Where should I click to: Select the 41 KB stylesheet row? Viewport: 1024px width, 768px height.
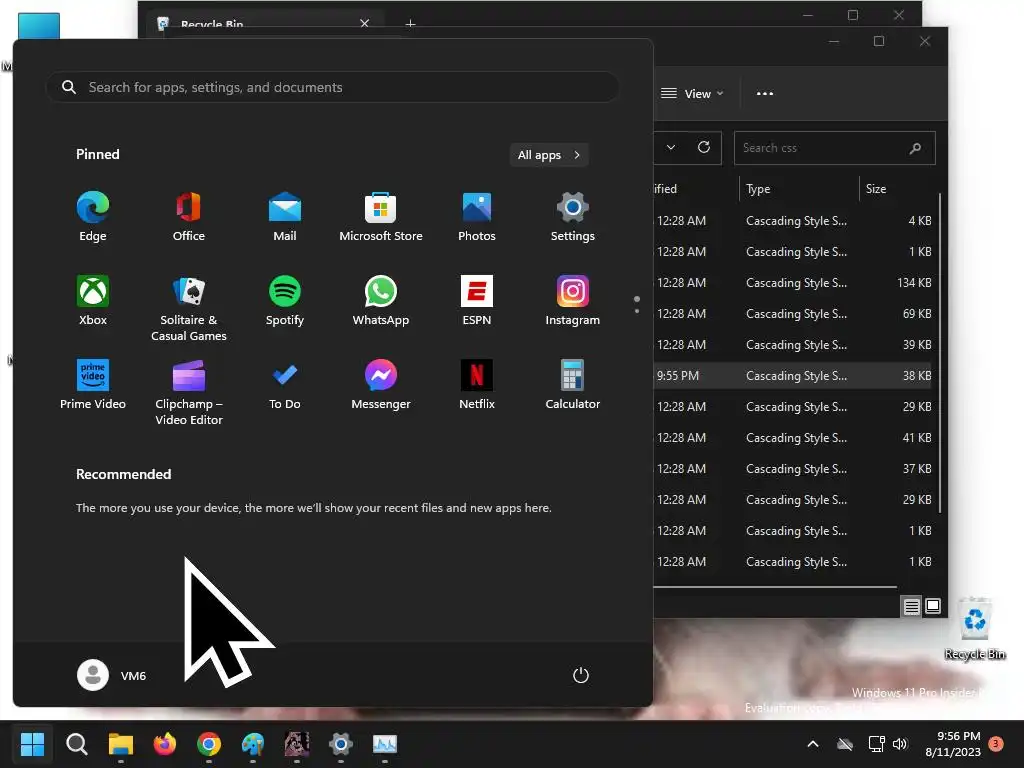793,438
